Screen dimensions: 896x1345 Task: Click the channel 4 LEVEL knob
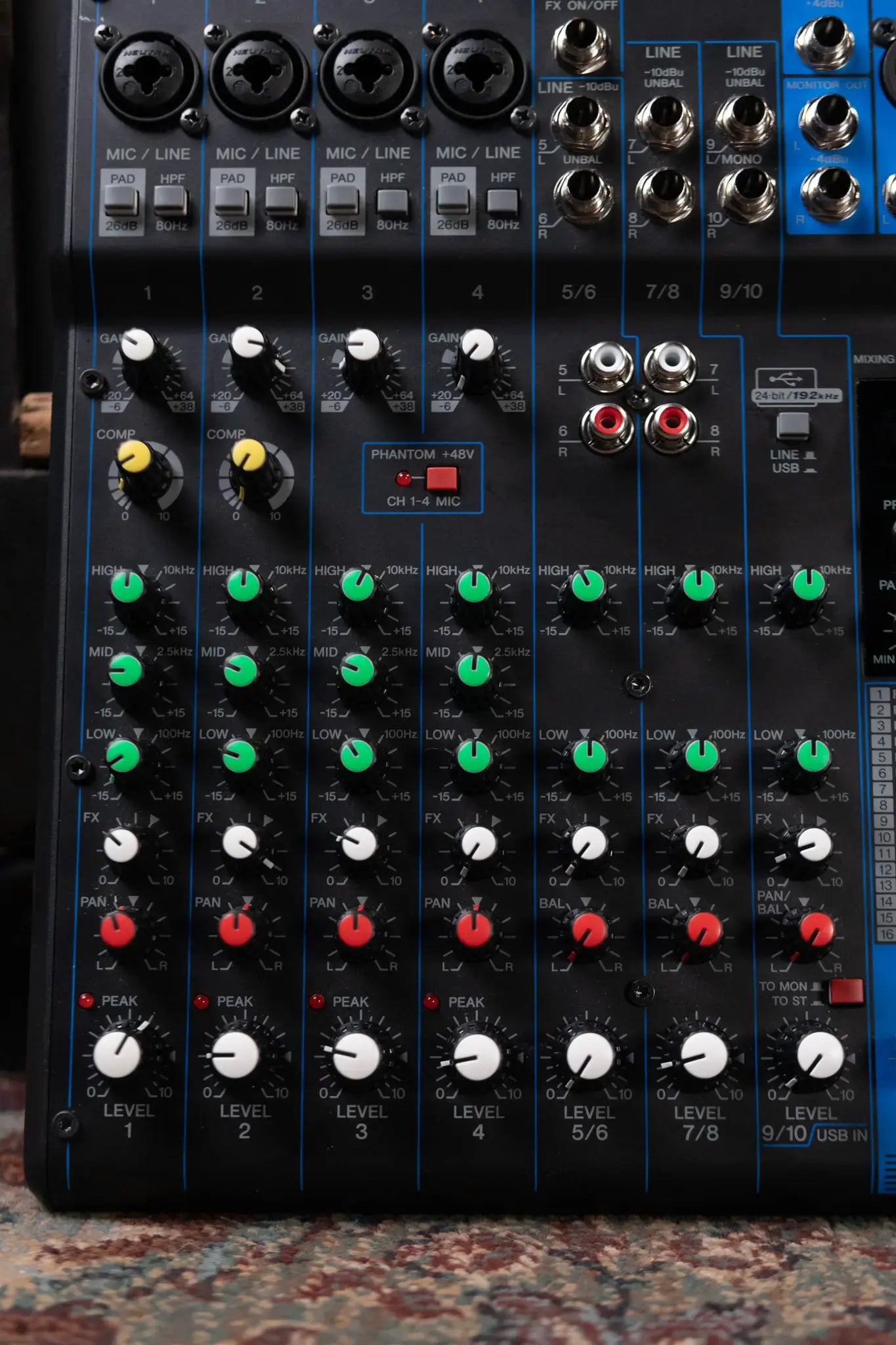pos(477,1057)
